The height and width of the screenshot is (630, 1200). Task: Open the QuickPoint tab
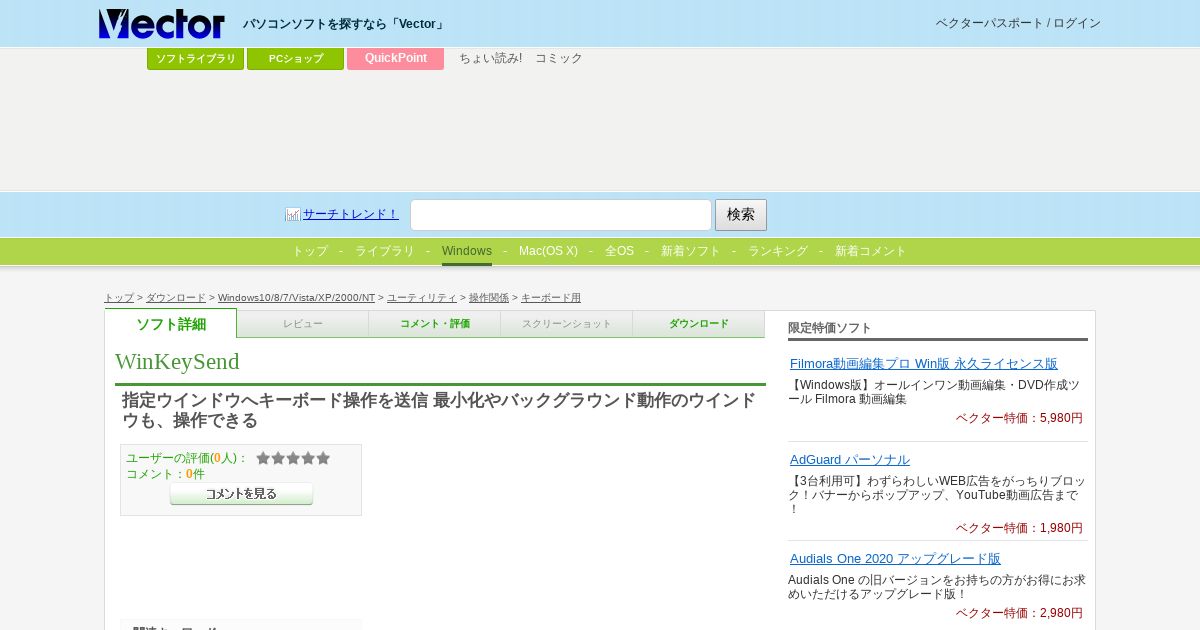[x=396, y=58]
